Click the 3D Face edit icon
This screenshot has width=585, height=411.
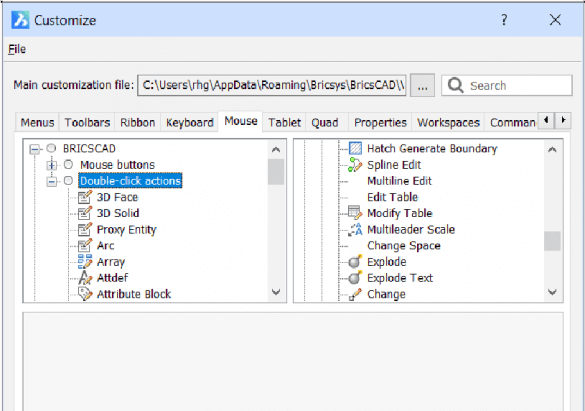pyautogui.click(x=85, y=197)
